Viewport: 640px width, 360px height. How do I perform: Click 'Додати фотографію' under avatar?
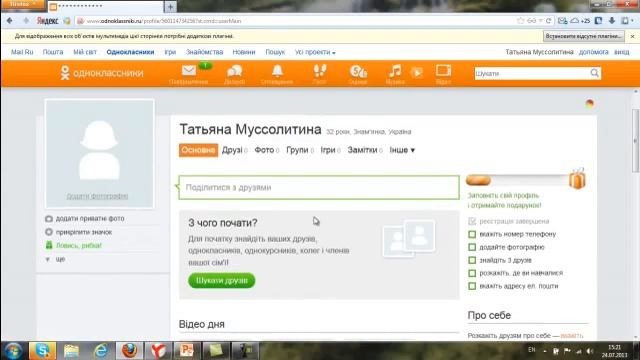(98, 196)
